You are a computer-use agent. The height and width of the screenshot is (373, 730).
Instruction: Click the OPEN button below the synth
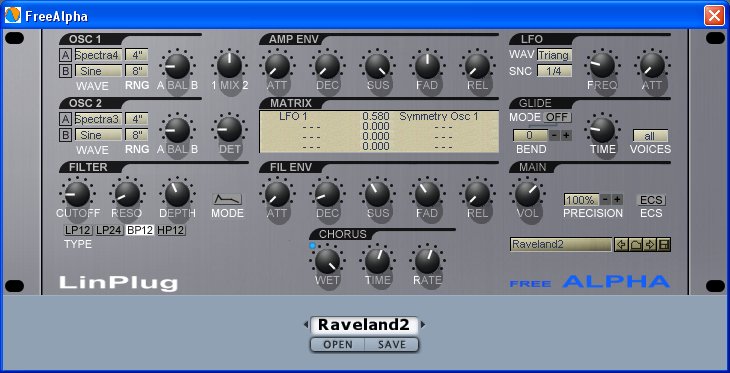338,345
